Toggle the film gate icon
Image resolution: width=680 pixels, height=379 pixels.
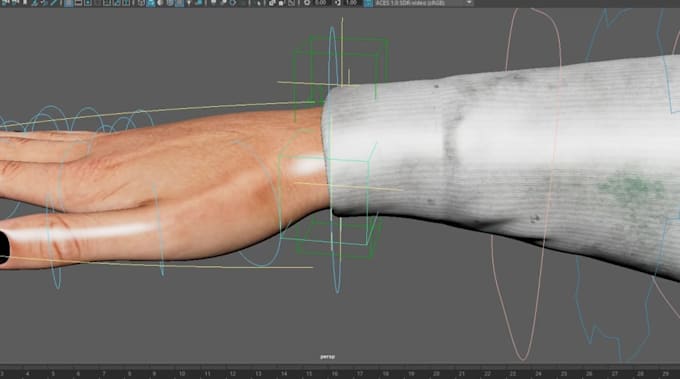tap(78, 3)
